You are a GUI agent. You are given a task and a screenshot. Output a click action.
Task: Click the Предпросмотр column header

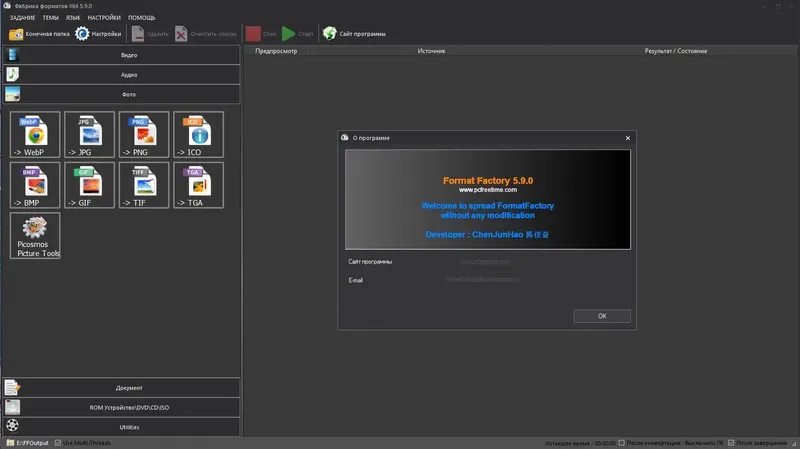[276, 51]
